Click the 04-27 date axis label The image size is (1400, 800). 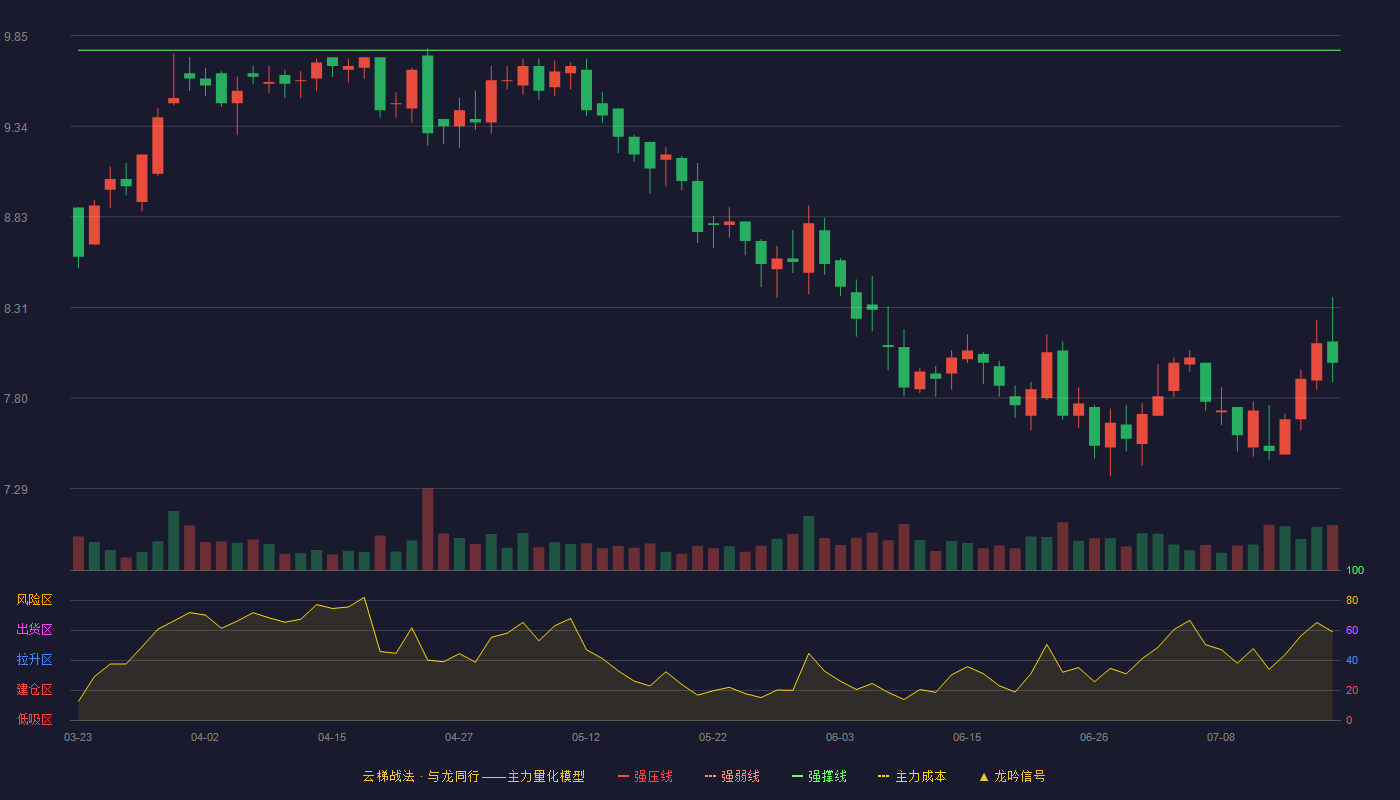click(x=459, y=737)
